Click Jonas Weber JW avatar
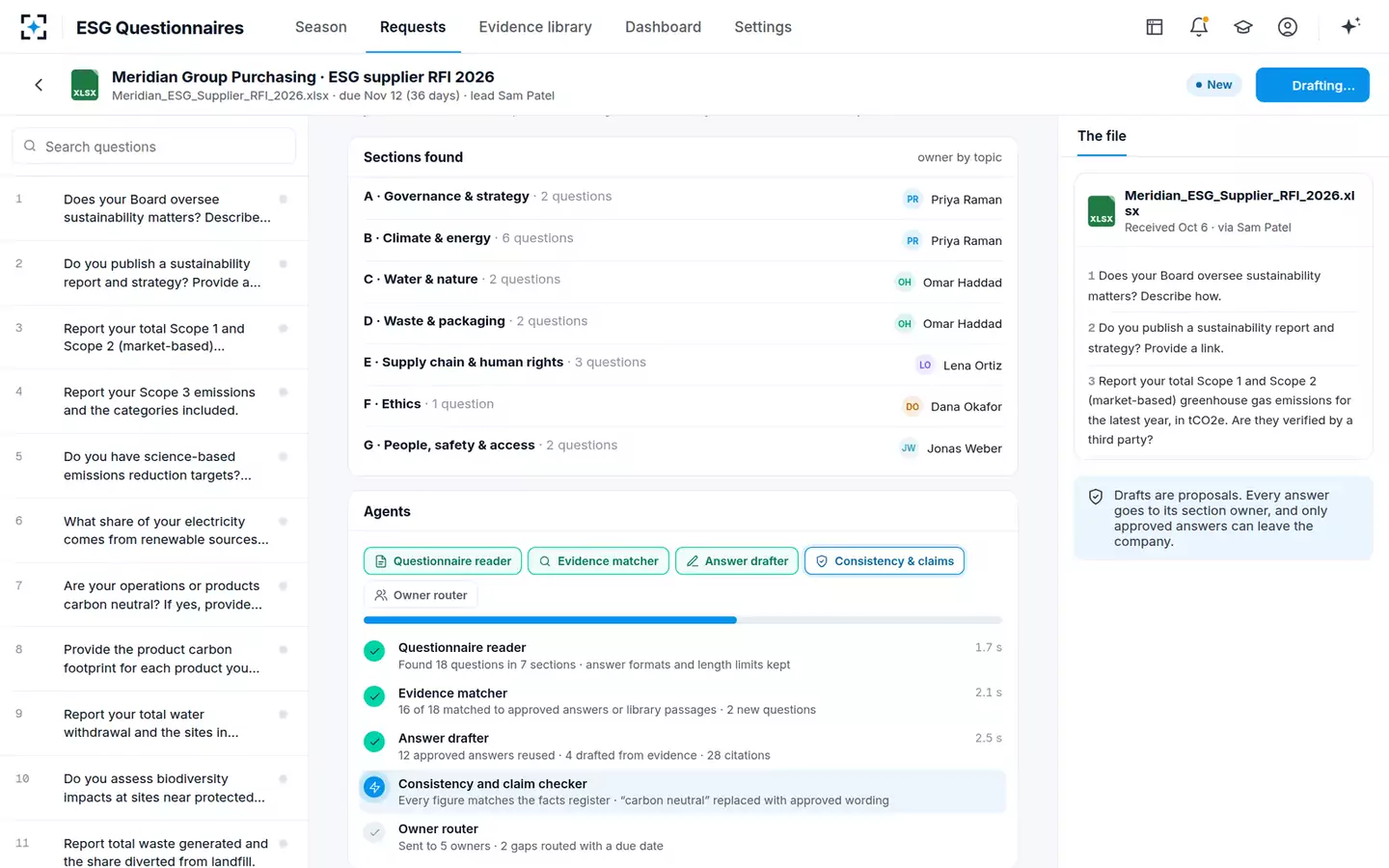 click(909, 448)
